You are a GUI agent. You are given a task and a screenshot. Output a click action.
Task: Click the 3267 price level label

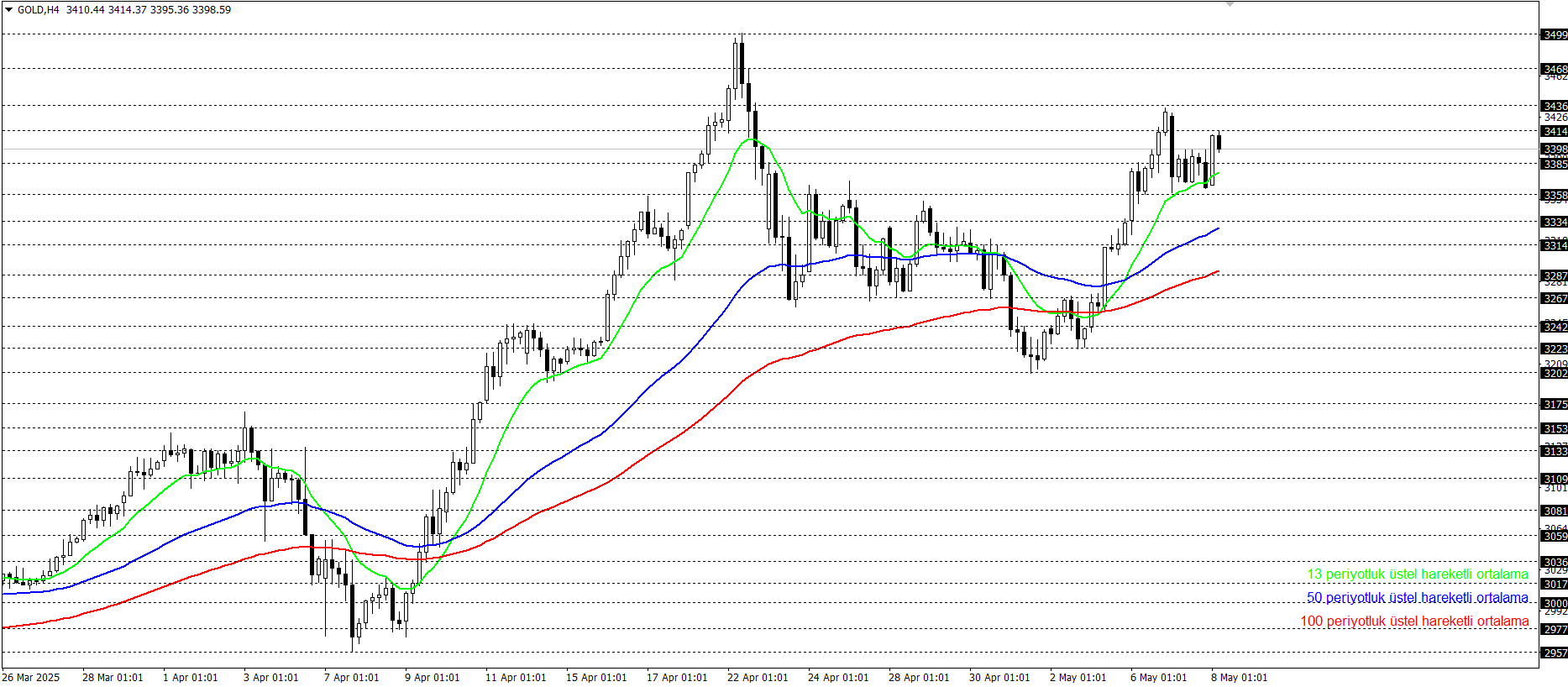1555,298
